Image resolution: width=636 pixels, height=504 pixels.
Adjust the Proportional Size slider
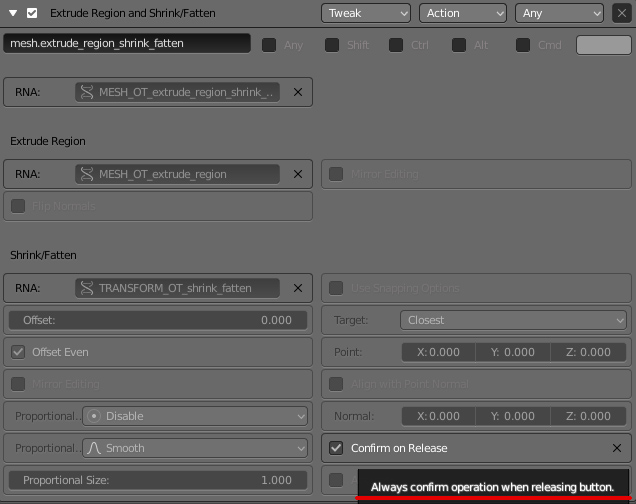158,480
